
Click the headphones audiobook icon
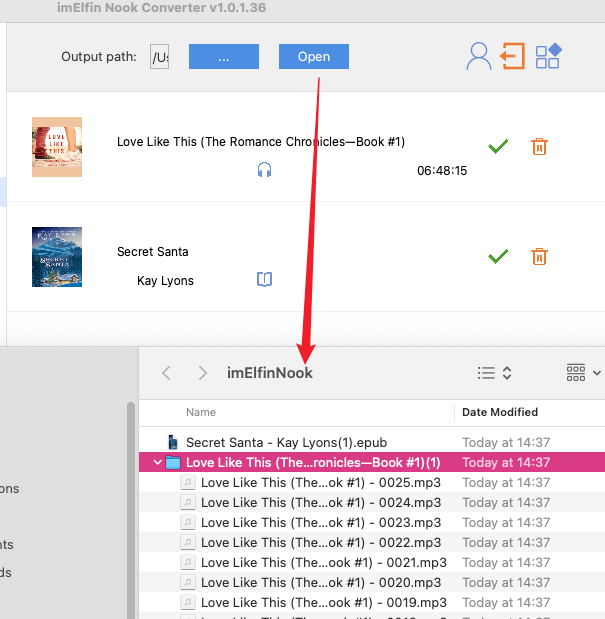(x=264, y=170)
